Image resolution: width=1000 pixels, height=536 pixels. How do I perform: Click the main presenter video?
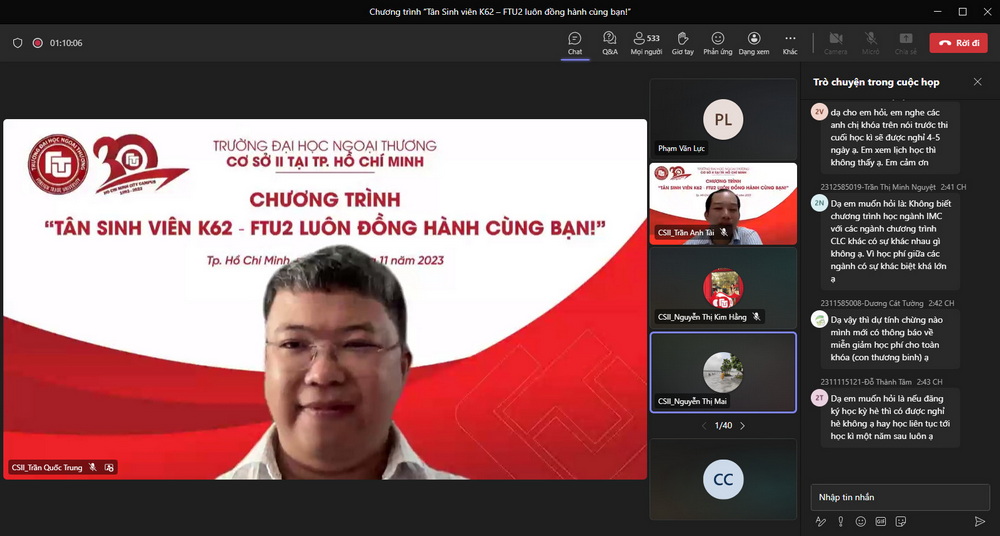pyautogui.click(x=325, y=299)
